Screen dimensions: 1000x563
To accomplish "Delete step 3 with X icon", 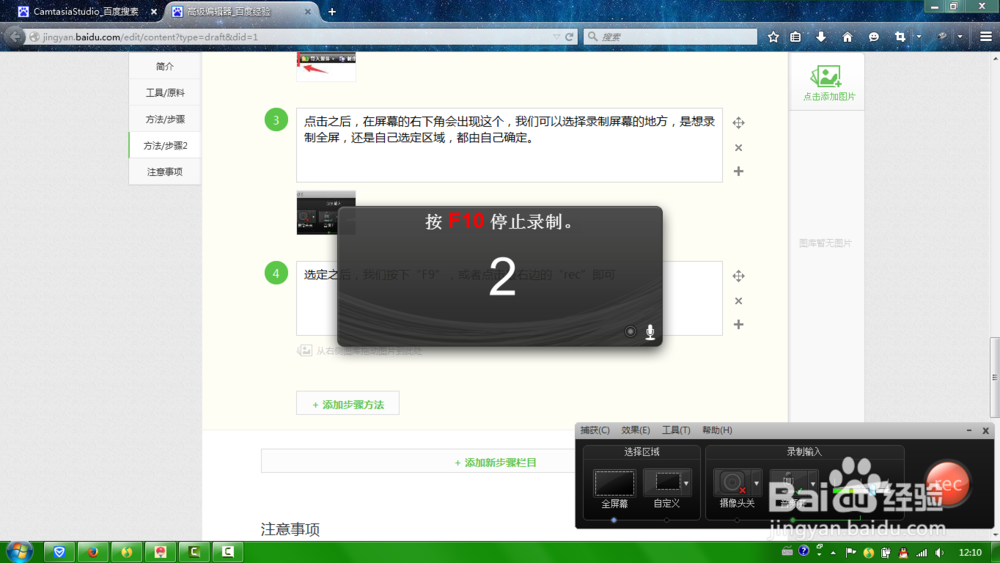I will tap(739, 147).
